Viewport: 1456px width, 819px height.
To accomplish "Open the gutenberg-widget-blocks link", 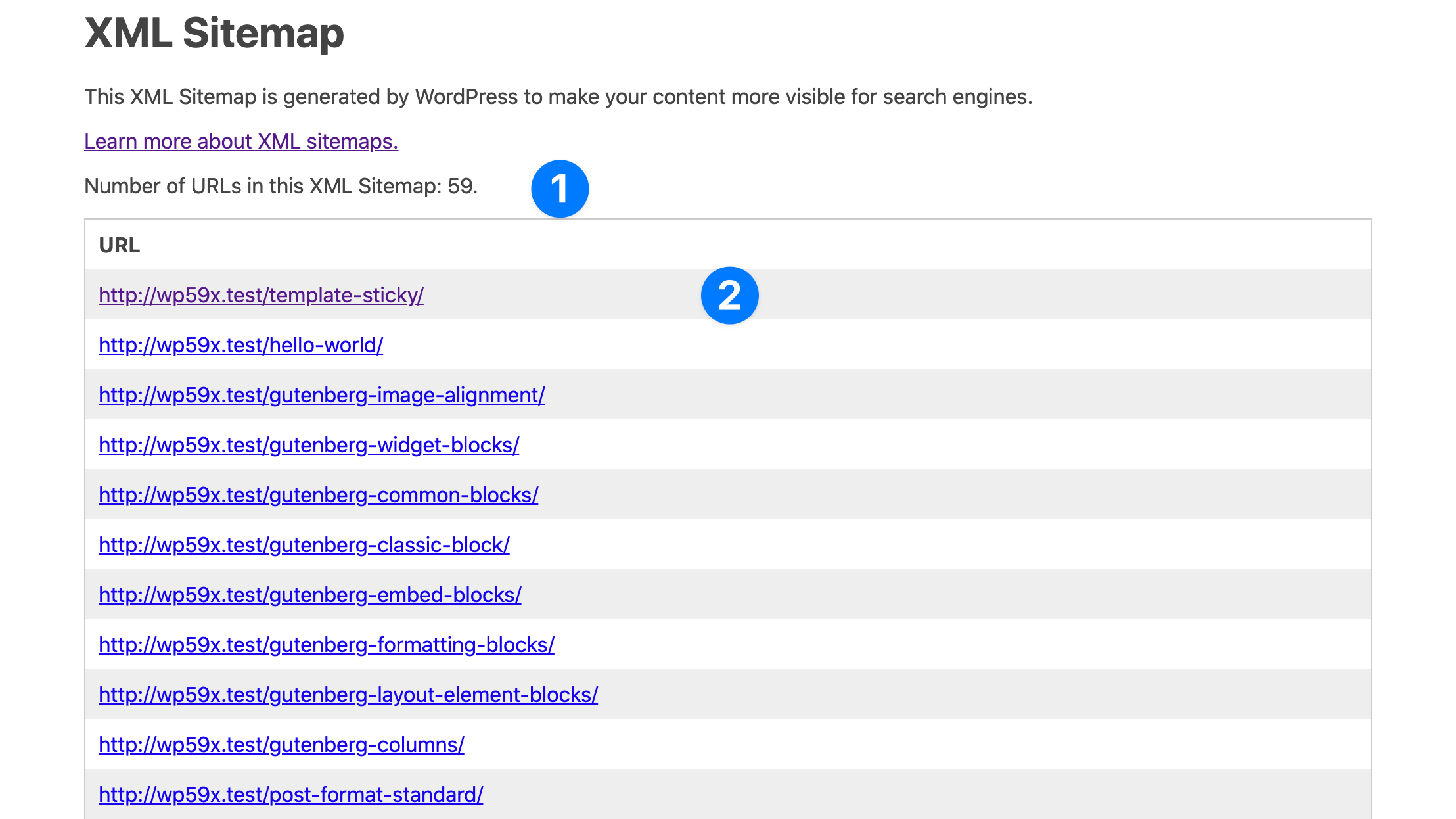I will pyautogui.click(x=309, y=445).
